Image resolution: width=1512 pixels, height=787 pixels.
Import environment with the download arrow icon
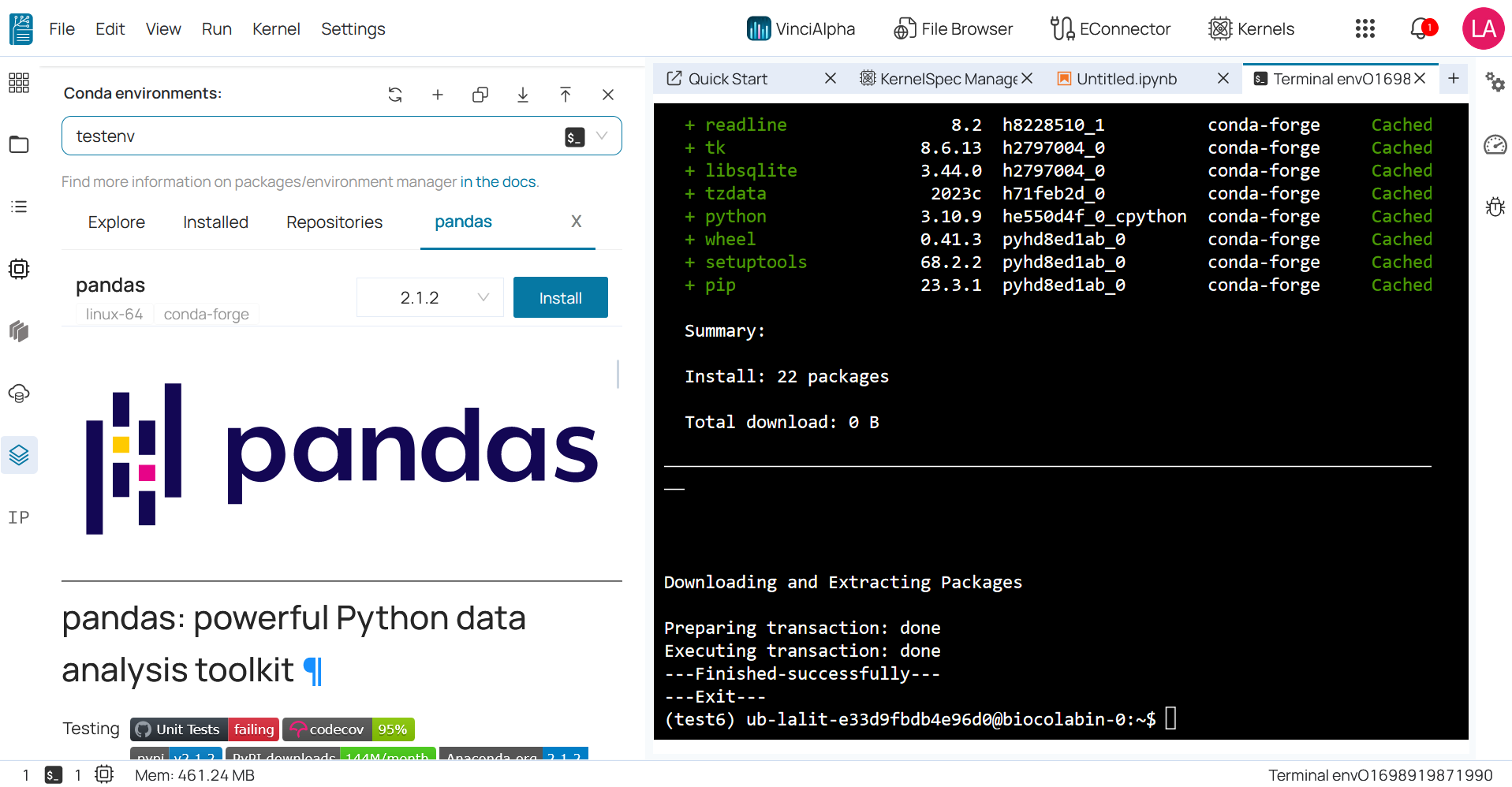(x=523, y=95)
